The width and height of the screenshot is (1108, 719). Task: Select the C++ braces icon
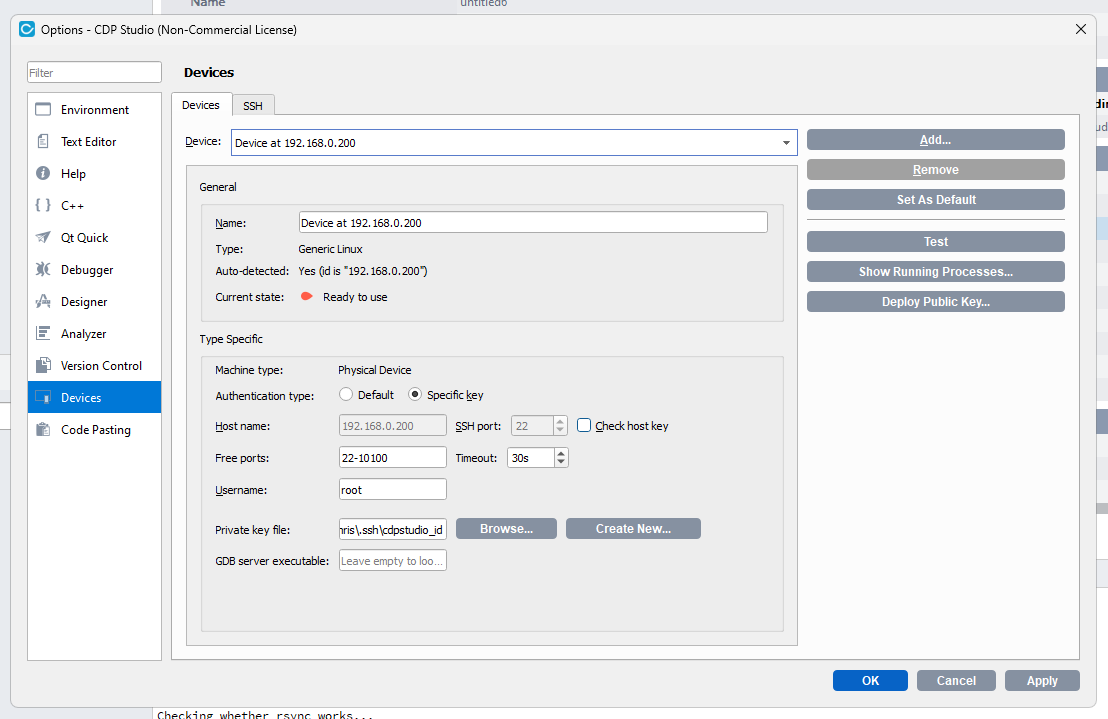click(43, 205)
